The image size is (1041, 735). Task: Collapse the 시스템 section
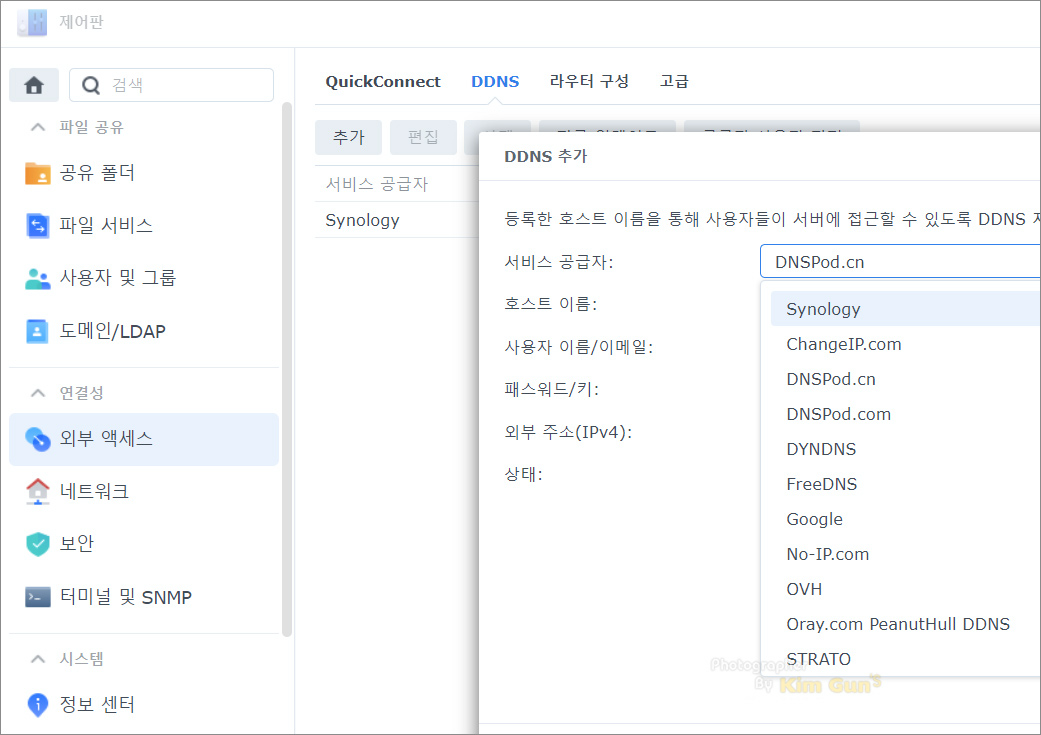pyautogui.click(x=39, y=659)
